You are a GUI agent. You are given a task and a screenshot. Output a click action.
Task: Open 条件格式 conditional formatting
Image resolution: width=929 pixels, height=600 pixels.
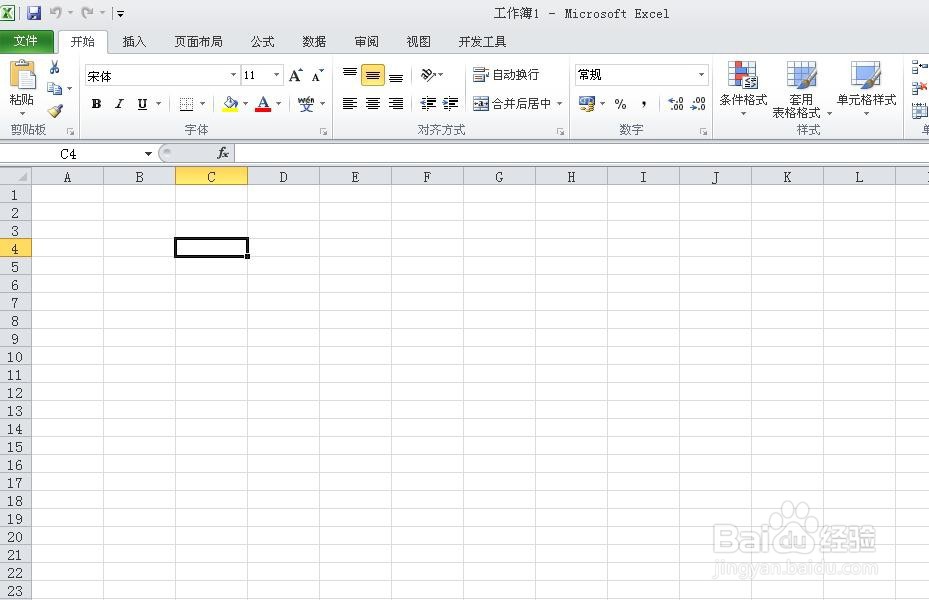(743, 88)
